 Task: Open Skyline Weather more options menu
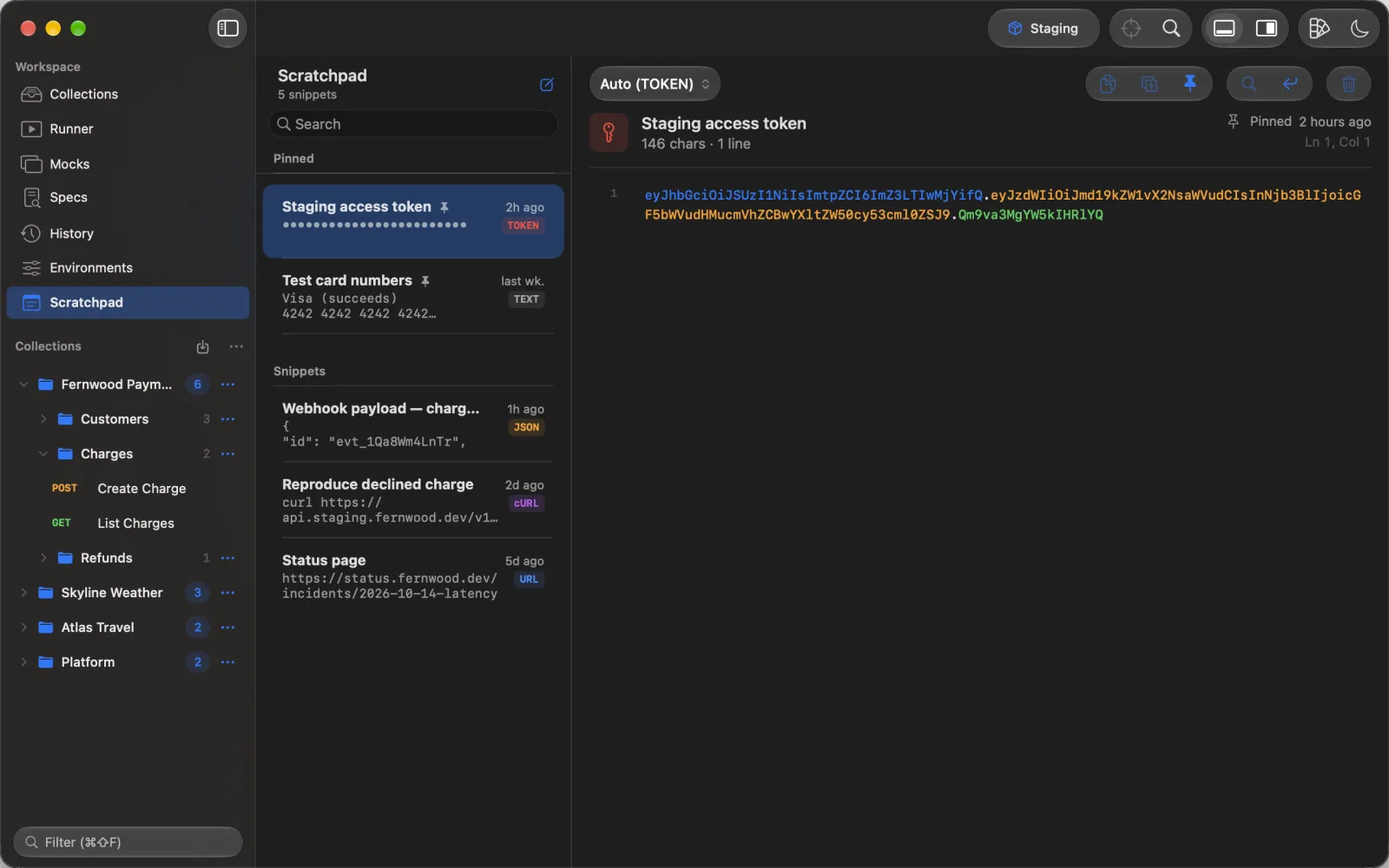(227, 593)
